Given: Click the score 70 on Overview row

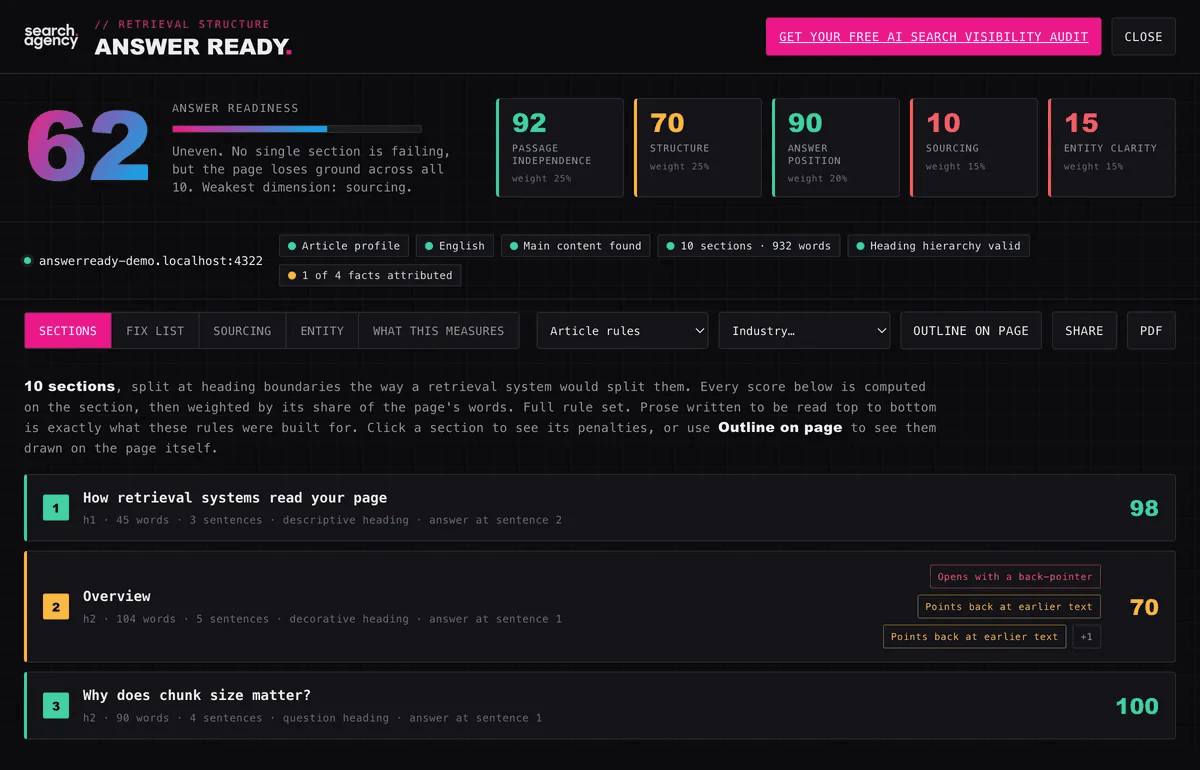Looking at the screenshot, I should point(1144,607).
